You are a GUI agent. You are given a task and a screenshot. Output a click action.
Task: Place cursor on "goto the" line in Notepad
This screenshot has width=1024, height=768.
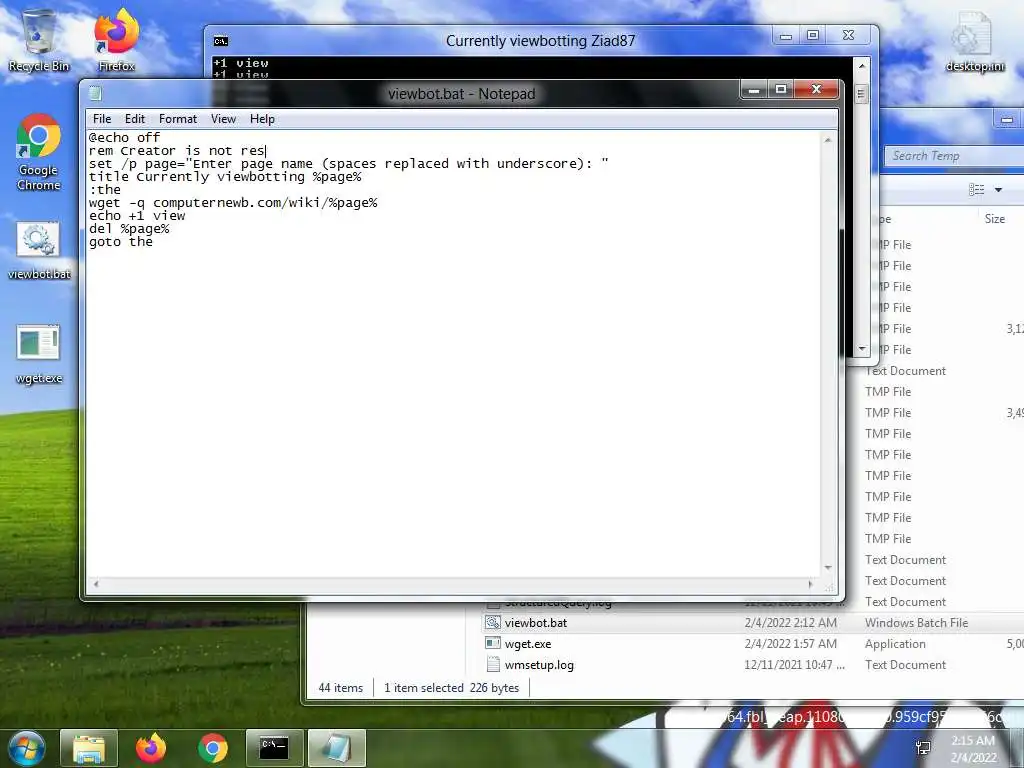point(121,242)
